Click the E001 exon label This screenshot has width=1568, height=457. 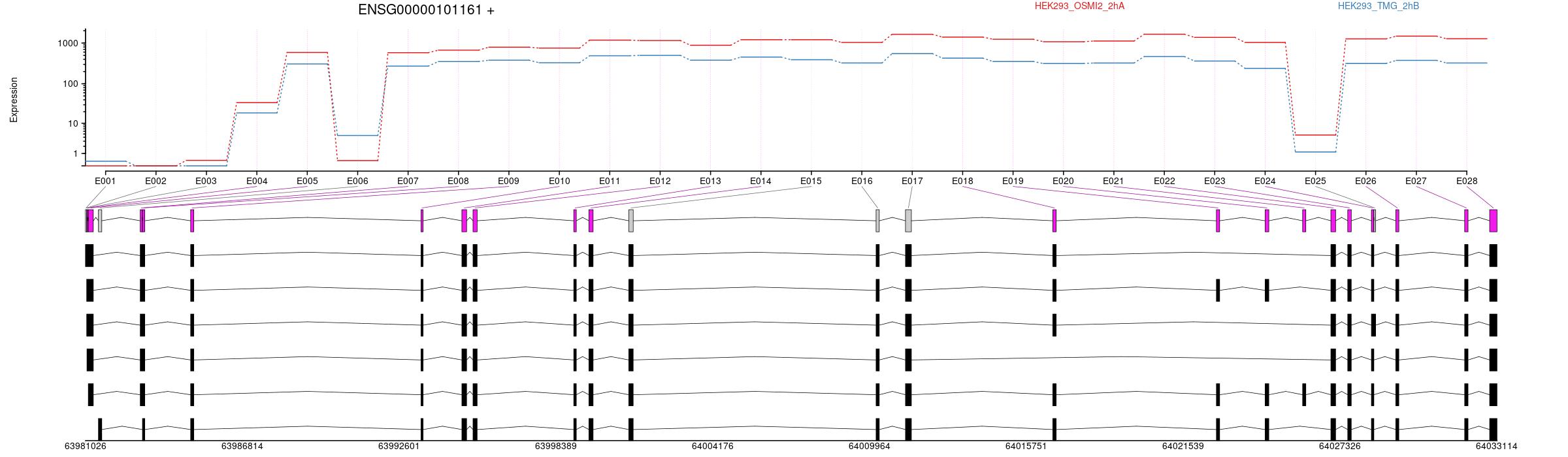click(105, 181)
